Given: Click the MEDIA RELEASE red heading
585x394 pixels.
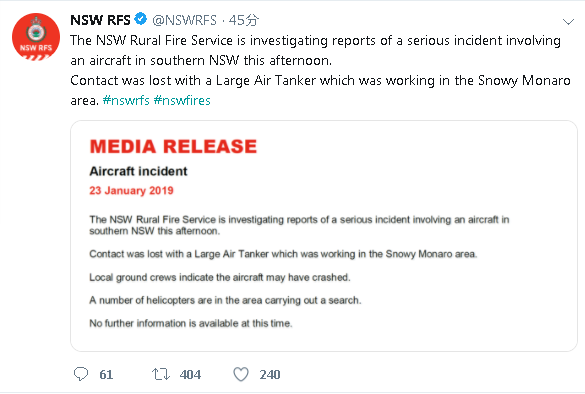Looking at the screenshot, I should tap(173, 146).
